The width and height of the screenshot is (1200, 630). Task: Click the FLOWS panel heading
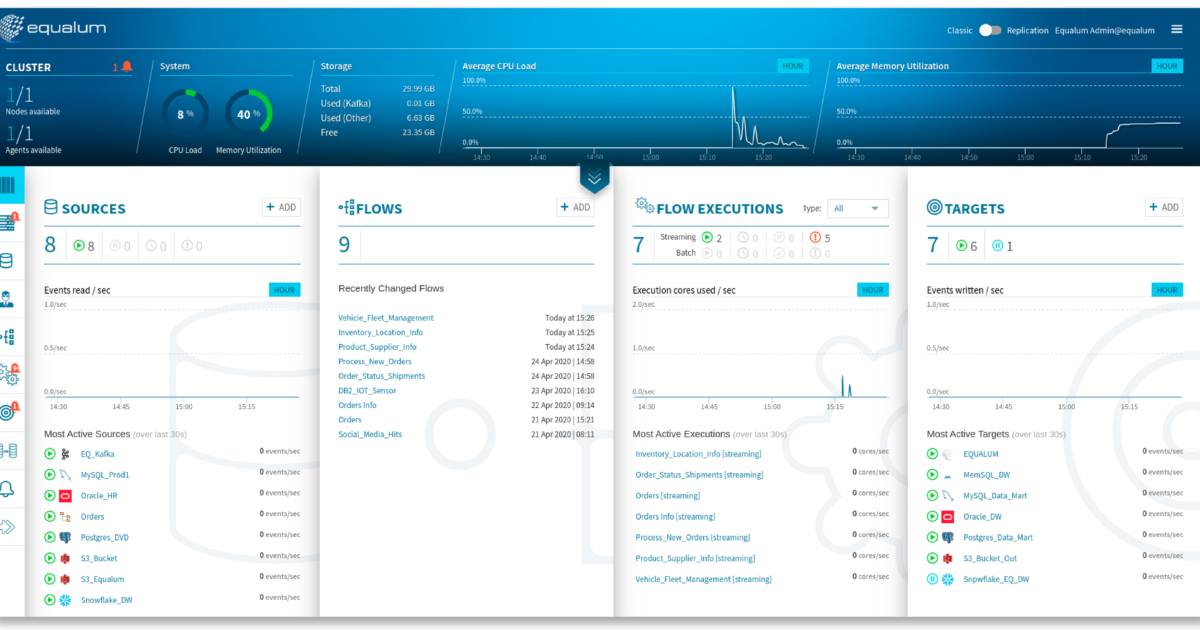pyautogui.click(x=371, y=208)
